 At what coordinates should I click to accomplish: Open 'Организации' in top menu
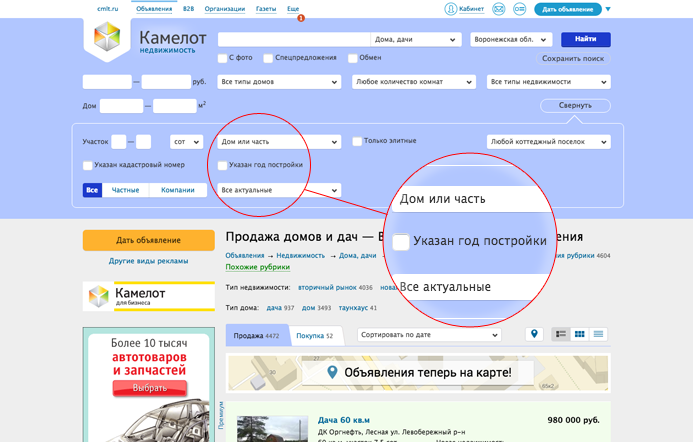click(225, 9)
